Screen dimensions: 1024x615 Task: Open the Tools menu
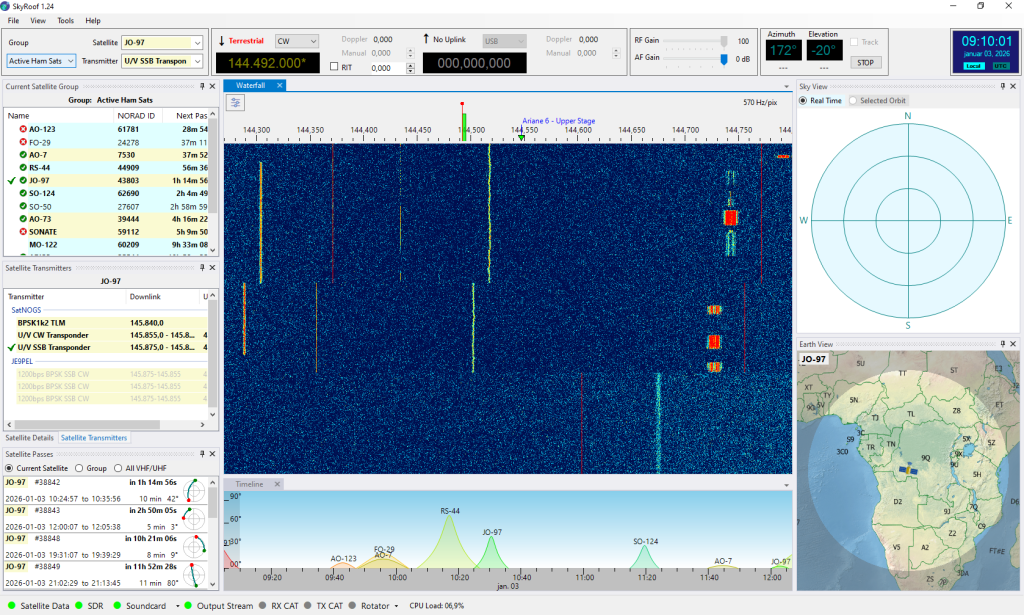tap(65, 20)
